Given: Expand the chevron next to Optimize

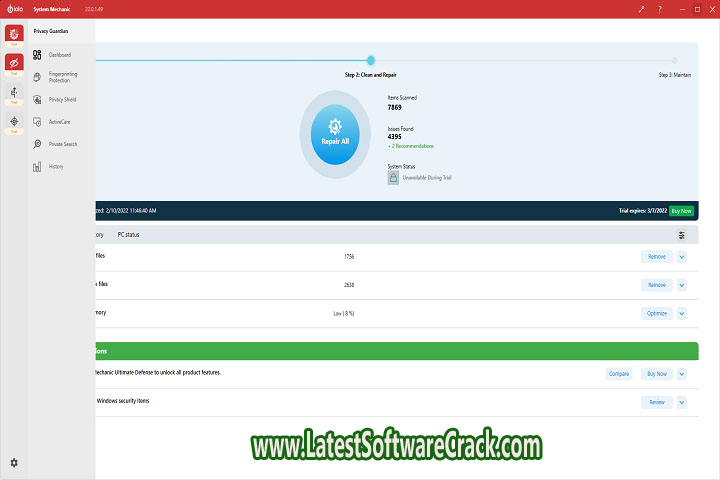Looking at the screenshot, I should point(682,314).
